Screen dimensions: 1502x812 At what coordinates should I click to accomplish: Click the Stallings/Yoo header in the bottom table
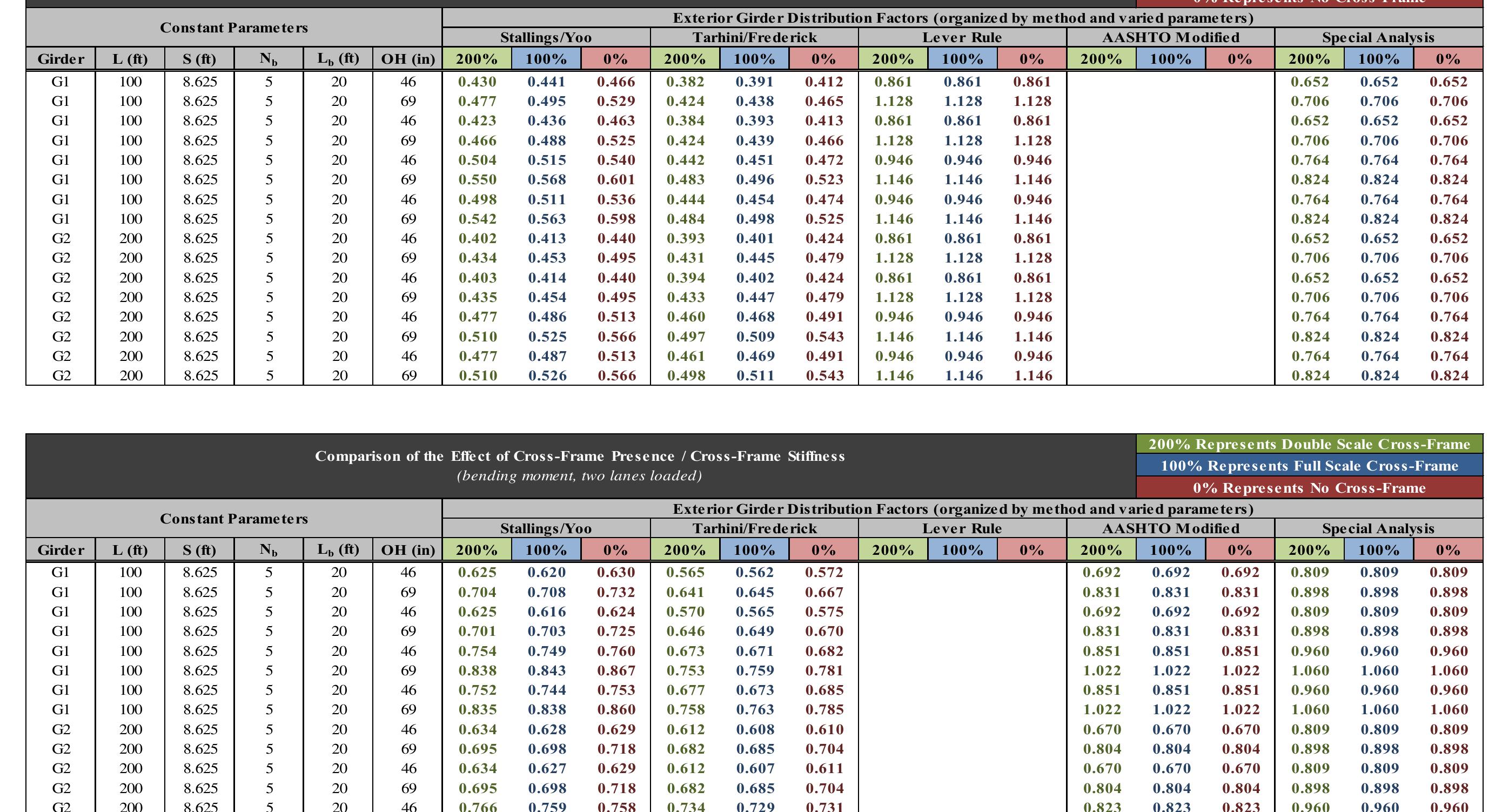[546, 528]
